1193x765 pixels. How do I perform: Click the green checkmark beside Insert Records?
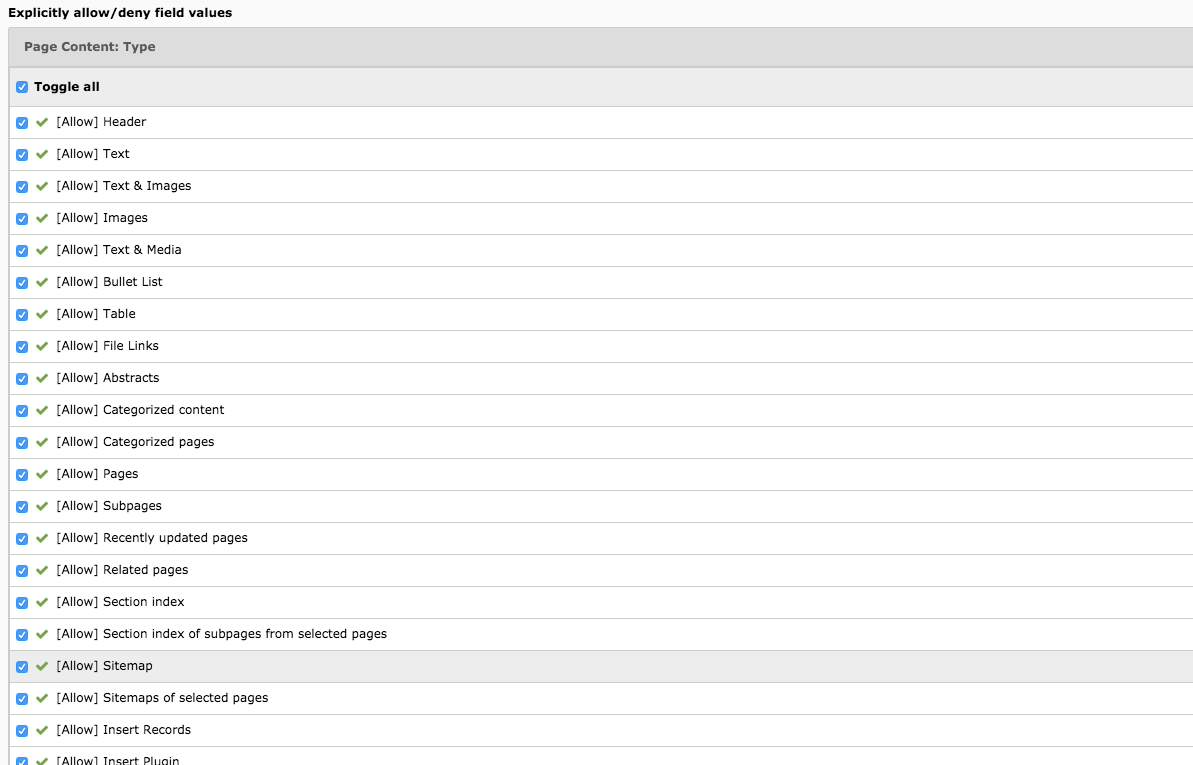tap(43, 729)
